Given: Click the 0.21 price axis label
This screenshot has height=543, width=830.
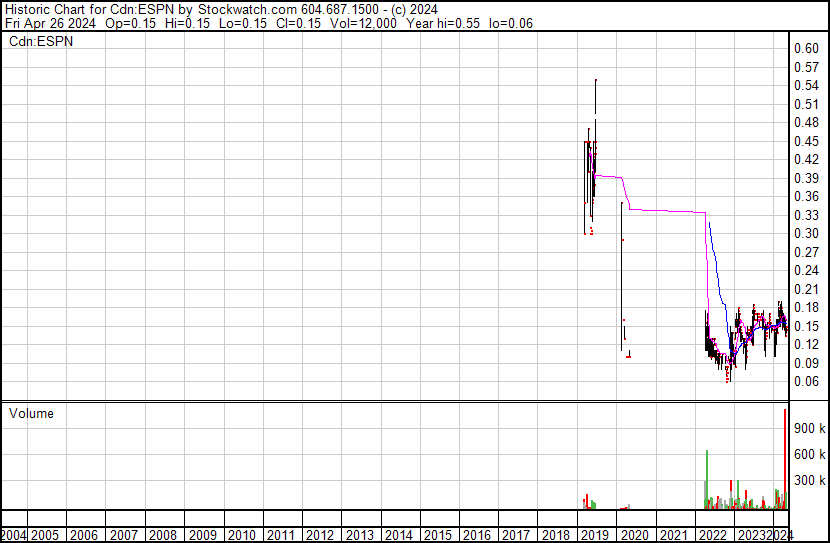Looking at the screenshot, I should pyautogui.click(x=806, y=289).
